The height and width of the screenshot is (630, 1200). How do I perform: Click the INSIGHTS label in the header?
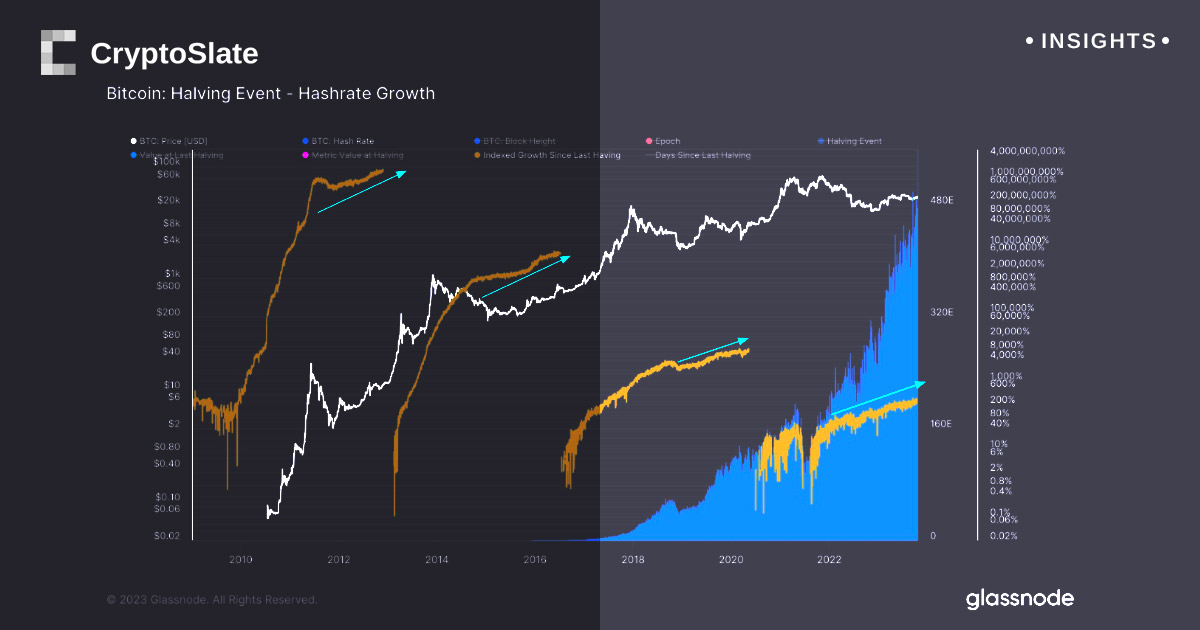(1097, 42)
